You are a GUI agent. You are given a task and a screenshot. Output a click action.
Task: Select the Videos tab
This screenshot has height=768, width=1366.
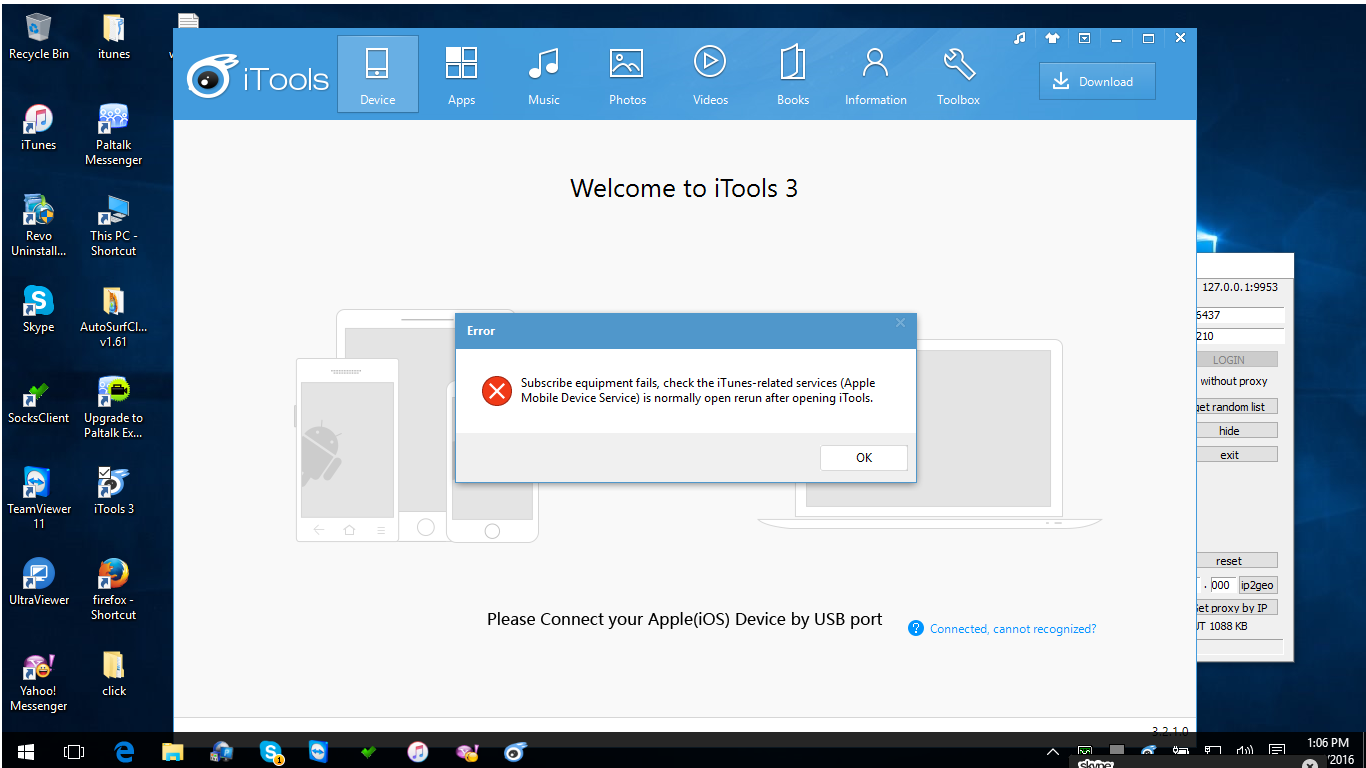[x=710, y=74]
